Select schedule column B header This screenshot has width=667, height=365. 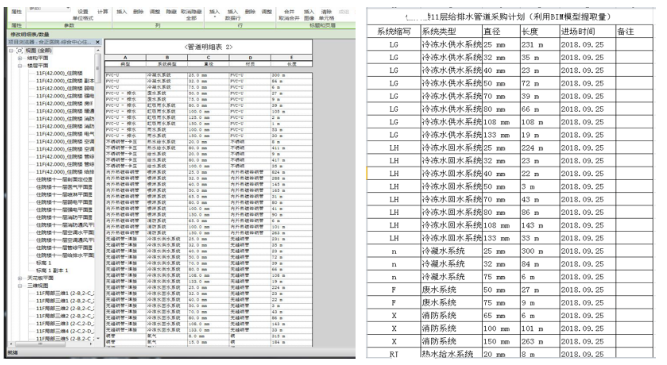click(x=167, y=57)
